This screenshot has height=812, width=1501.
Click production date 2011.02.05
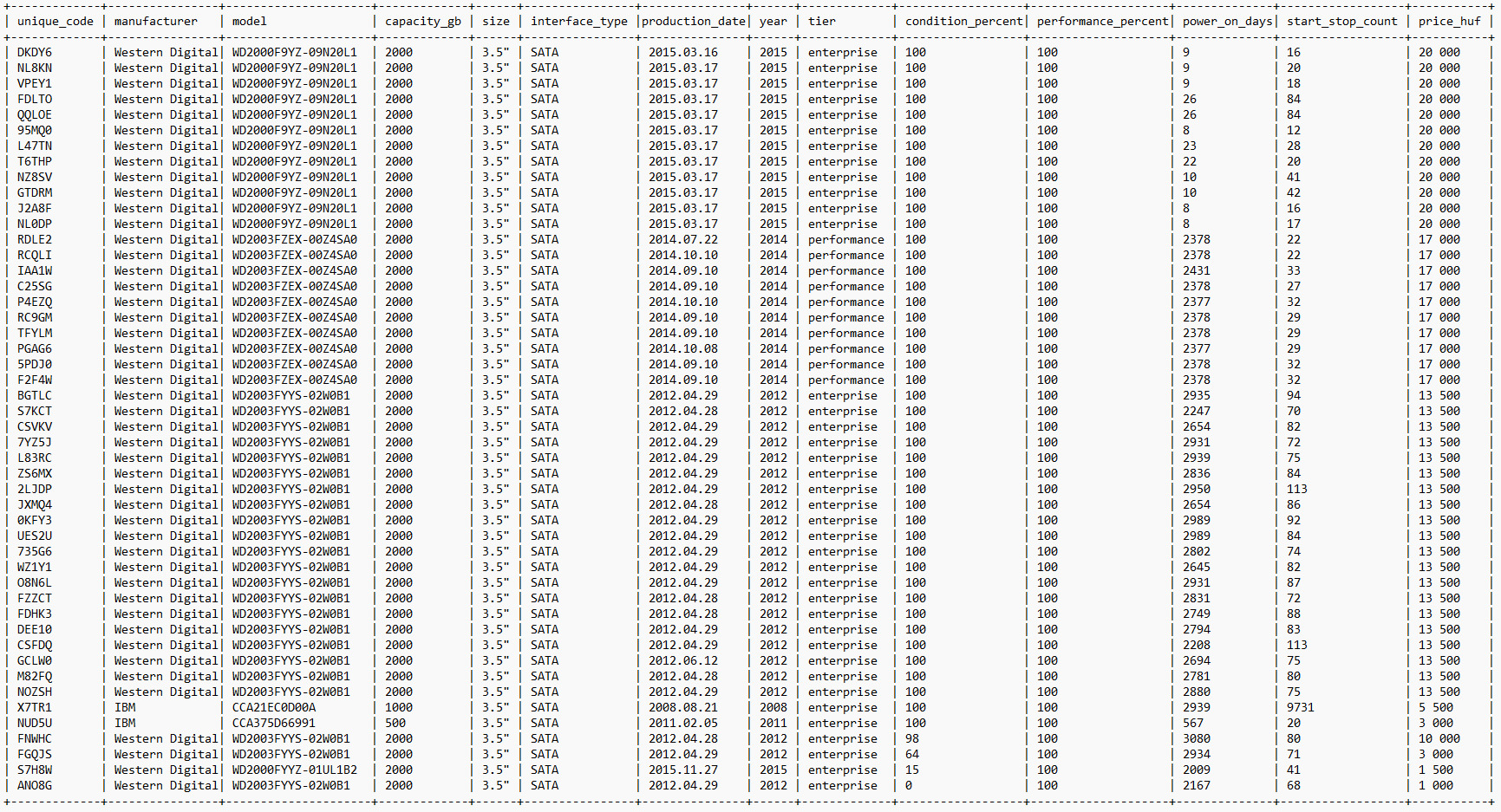pyautogui.click(x=683, y=723)
